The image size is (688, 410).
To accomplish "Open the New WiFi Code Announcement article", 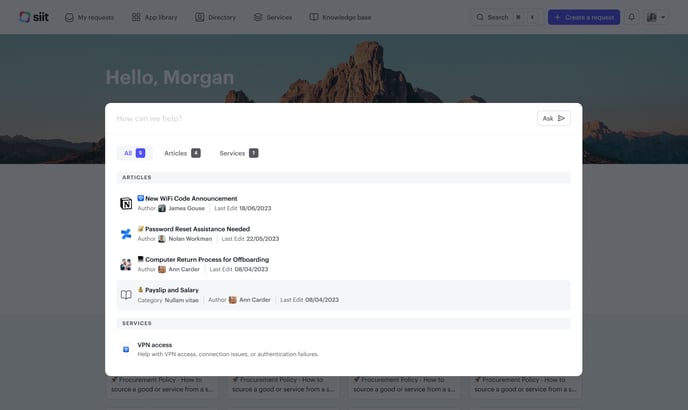I will [x=191, y=198].
